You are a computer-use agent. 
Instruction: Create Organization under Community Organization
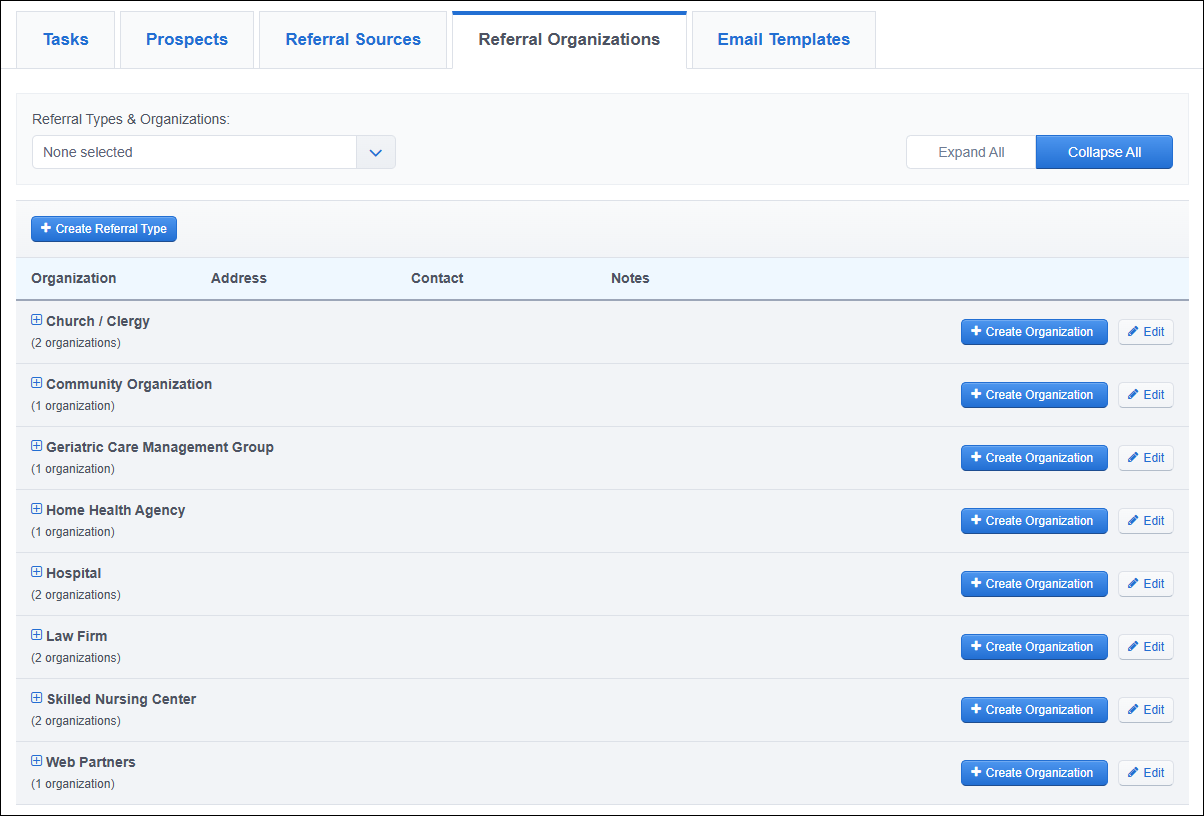tap(1034, 395)
